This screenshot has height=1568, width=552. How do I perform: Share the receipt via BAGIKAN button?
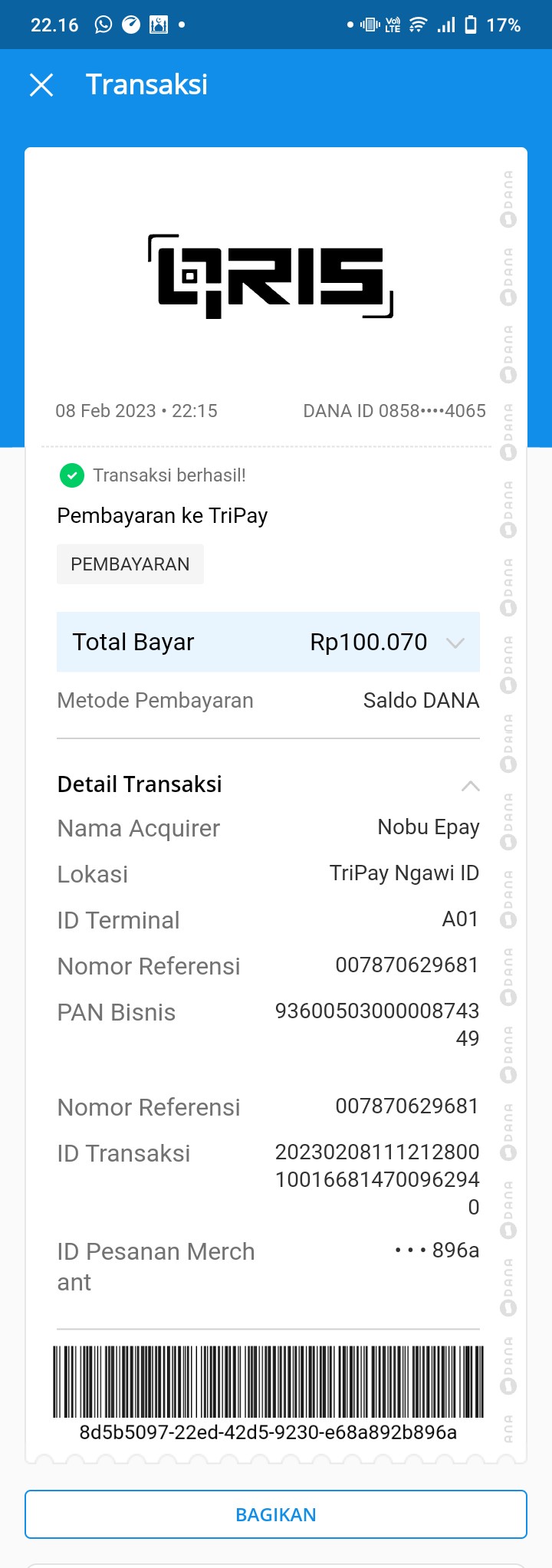pos(276,1514)
